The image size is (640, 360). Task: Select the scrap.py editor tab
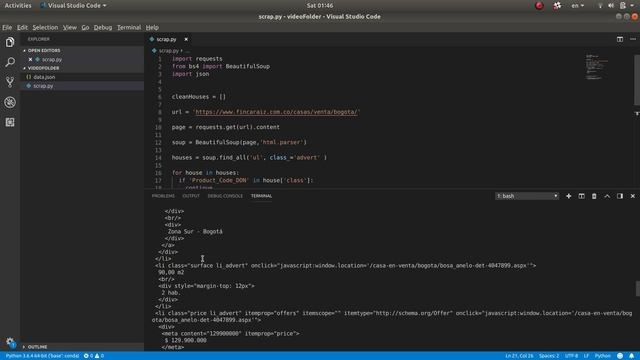click(166, 39)
